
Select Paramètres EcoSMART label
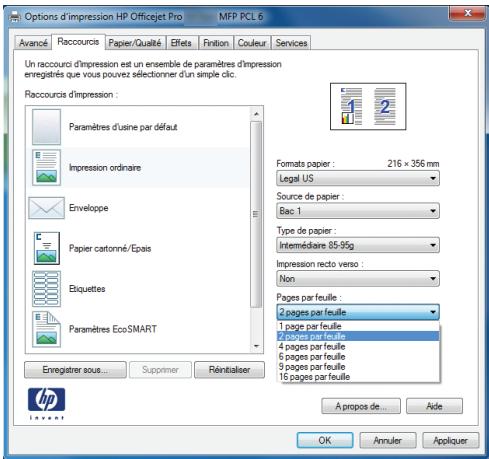[x=113, y=329]
